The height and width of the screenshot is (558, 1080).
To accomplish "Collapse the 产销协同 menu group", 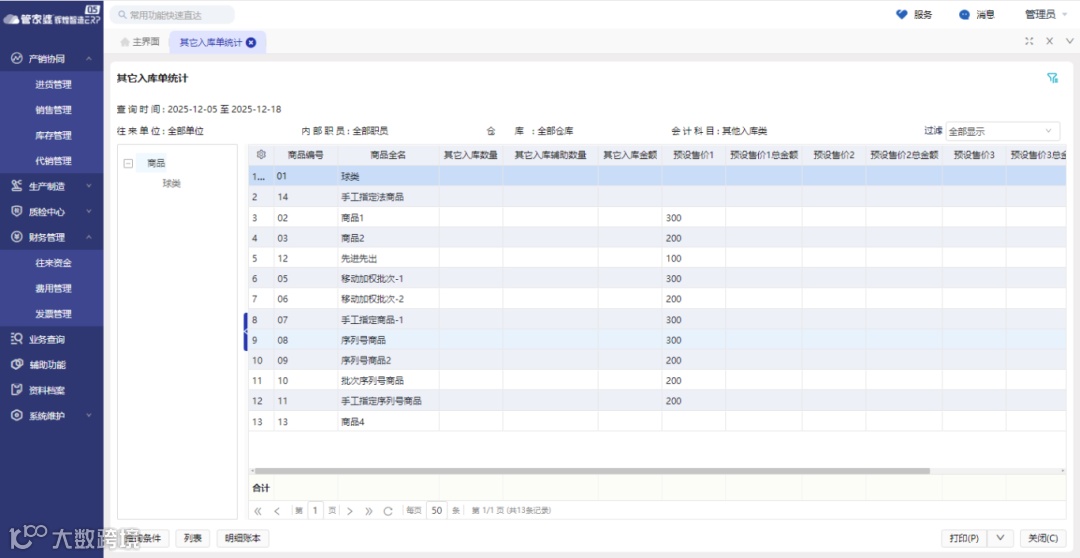I will [x=89, y=59].
